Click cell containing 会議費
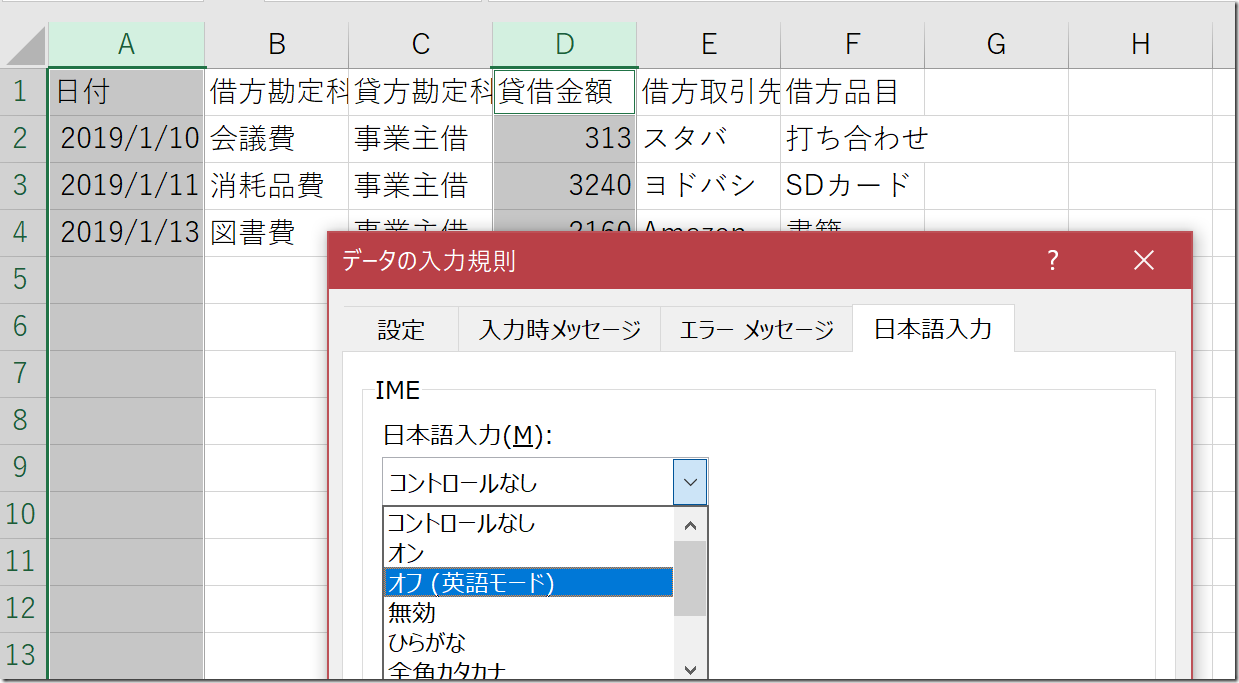Image resolution: width=1239 pixels, height=683 pixels. [276, 139]
